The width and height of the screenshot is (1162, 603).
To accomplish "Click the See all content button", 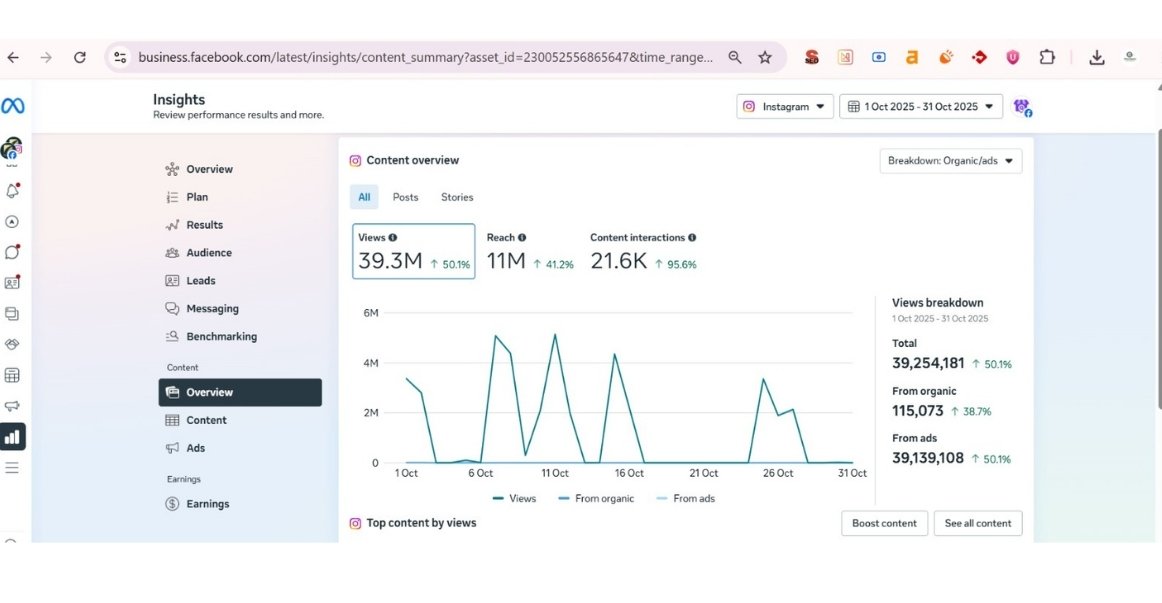I will [978, 523].
